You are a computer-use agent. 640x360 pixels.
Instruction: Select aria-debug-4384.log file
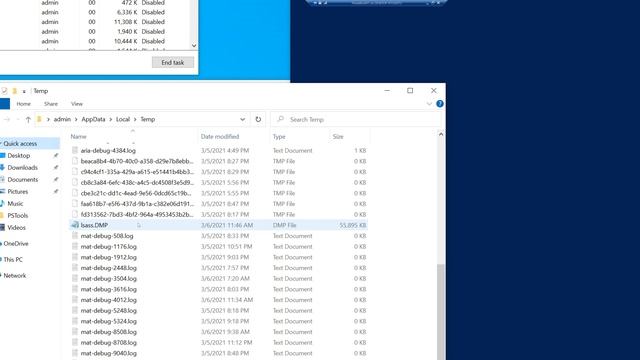tap(218, 150)
